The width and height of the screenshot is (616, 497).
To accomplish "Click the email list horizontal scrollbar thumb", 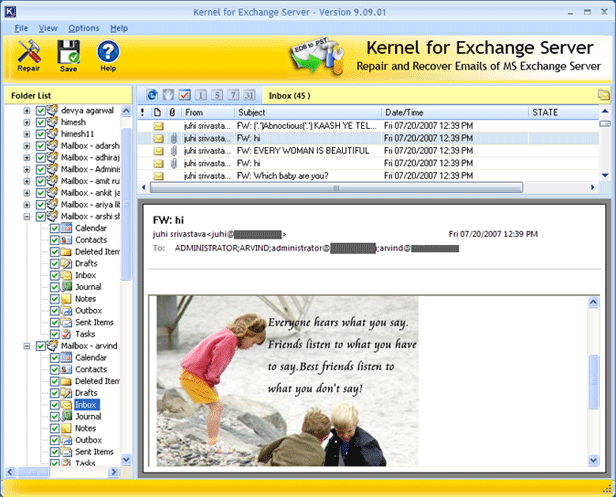I will [336, 187].
